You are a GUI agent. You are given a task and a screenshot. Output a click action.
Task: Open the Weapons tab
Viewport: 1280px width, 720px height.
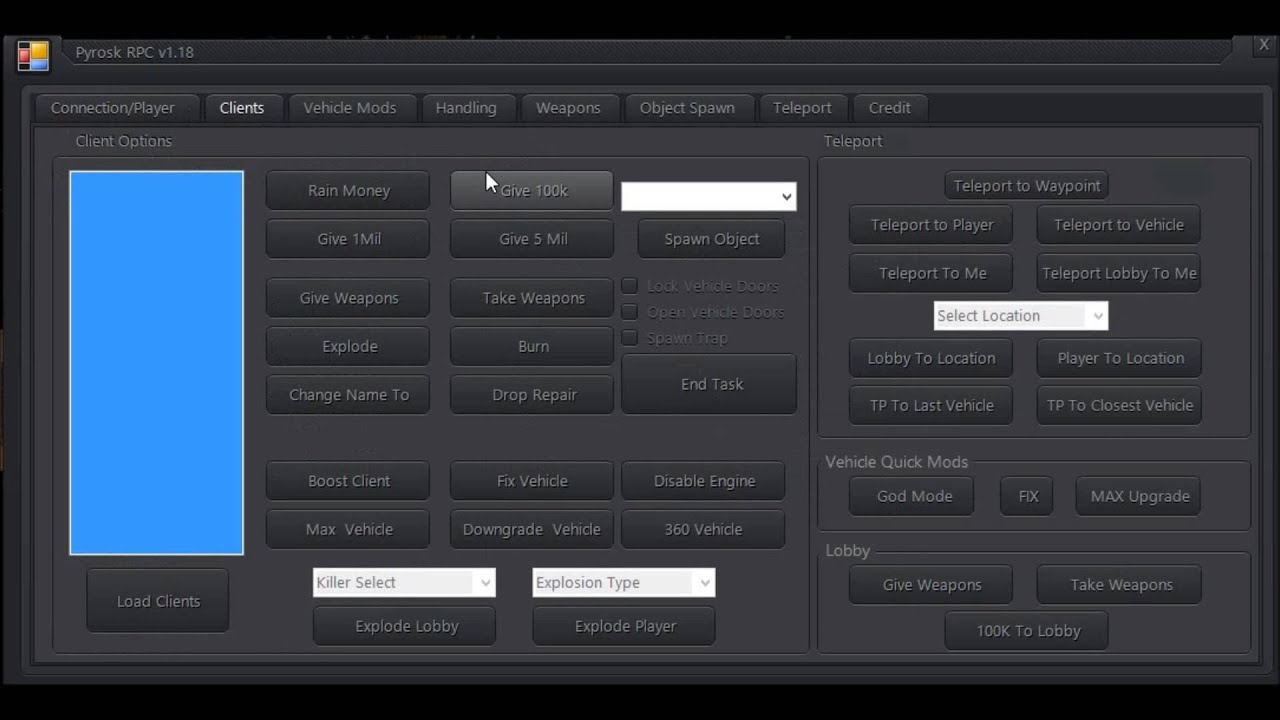(568, 108)
